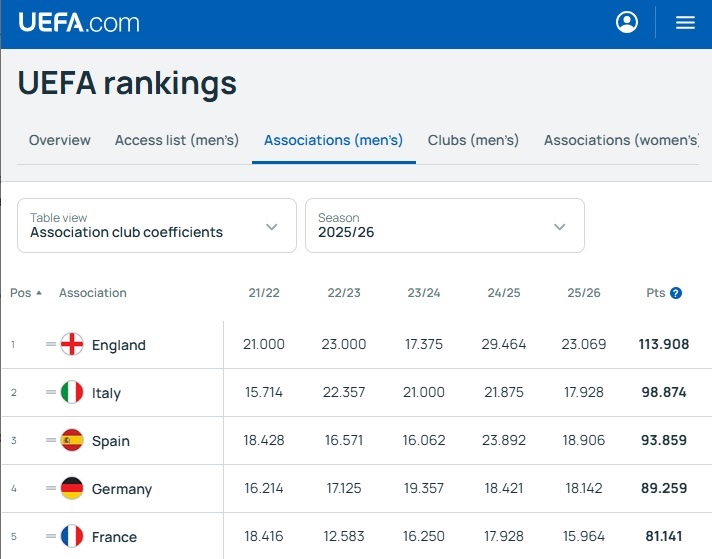Click the 24/25 column header
The image size is (712, 559).
tap(504, 293)
